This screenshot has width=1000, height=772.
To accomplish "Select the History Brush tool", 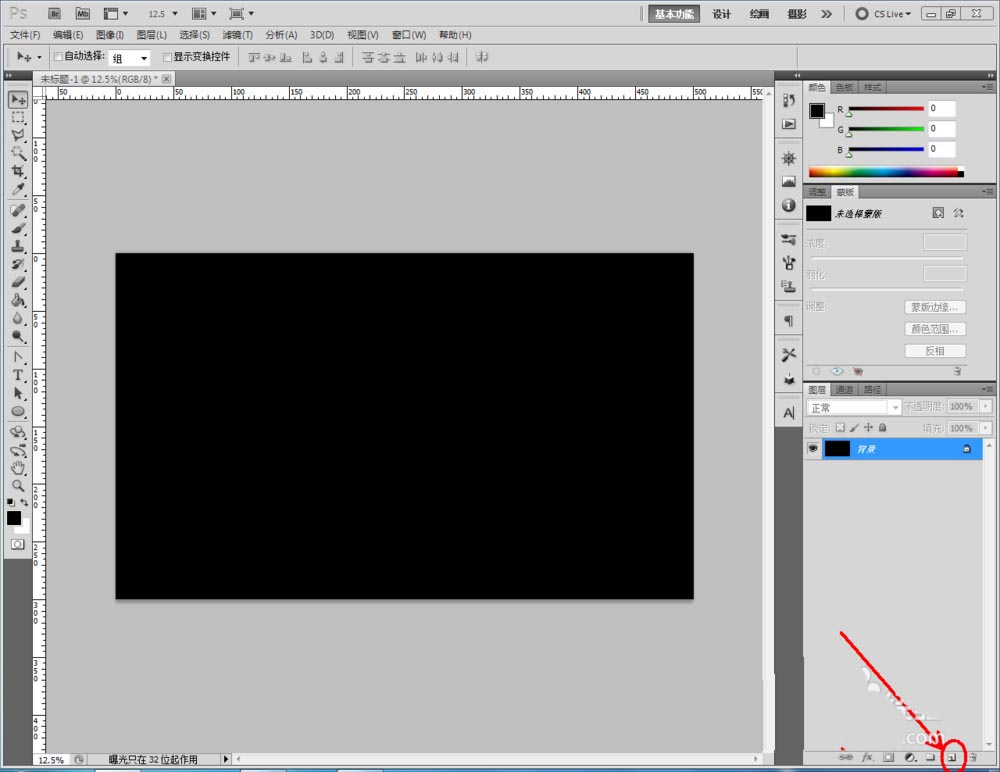I will [18, 264].
